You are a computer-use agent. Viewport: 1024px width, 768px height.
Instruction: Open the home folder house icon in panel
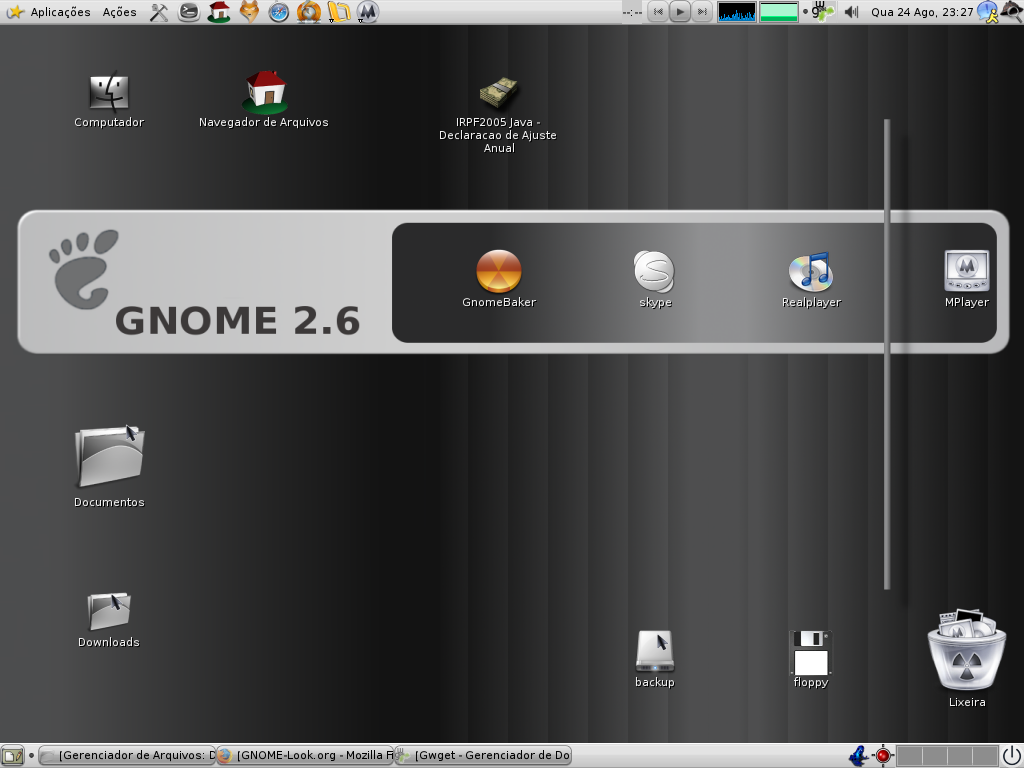coord(219,12)
